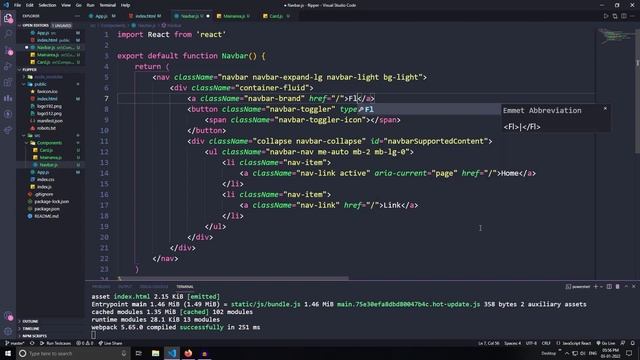The width and height of the screenshot is (640, 360).
Task: Open the Help menu
Action: point(125,5)
